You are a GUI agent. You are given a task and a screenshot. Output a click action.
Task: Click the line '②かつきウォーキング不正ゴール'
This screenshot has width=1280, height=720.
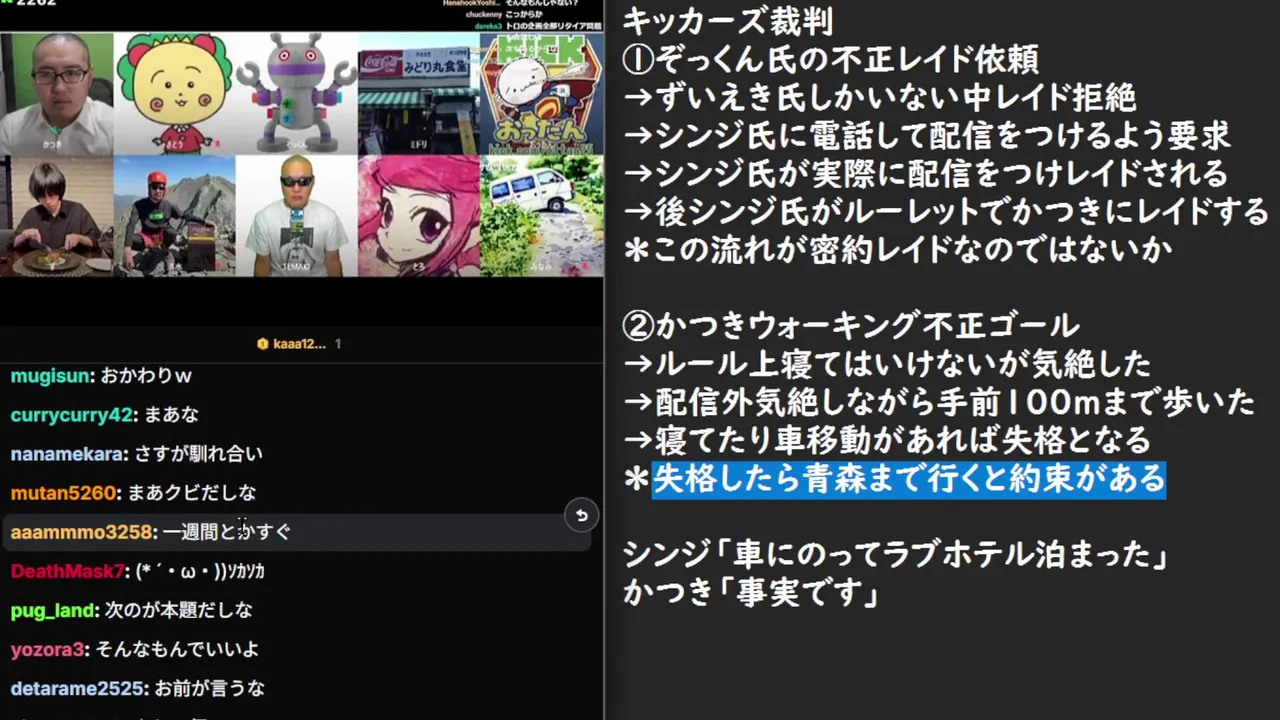[x=851, y=326]
